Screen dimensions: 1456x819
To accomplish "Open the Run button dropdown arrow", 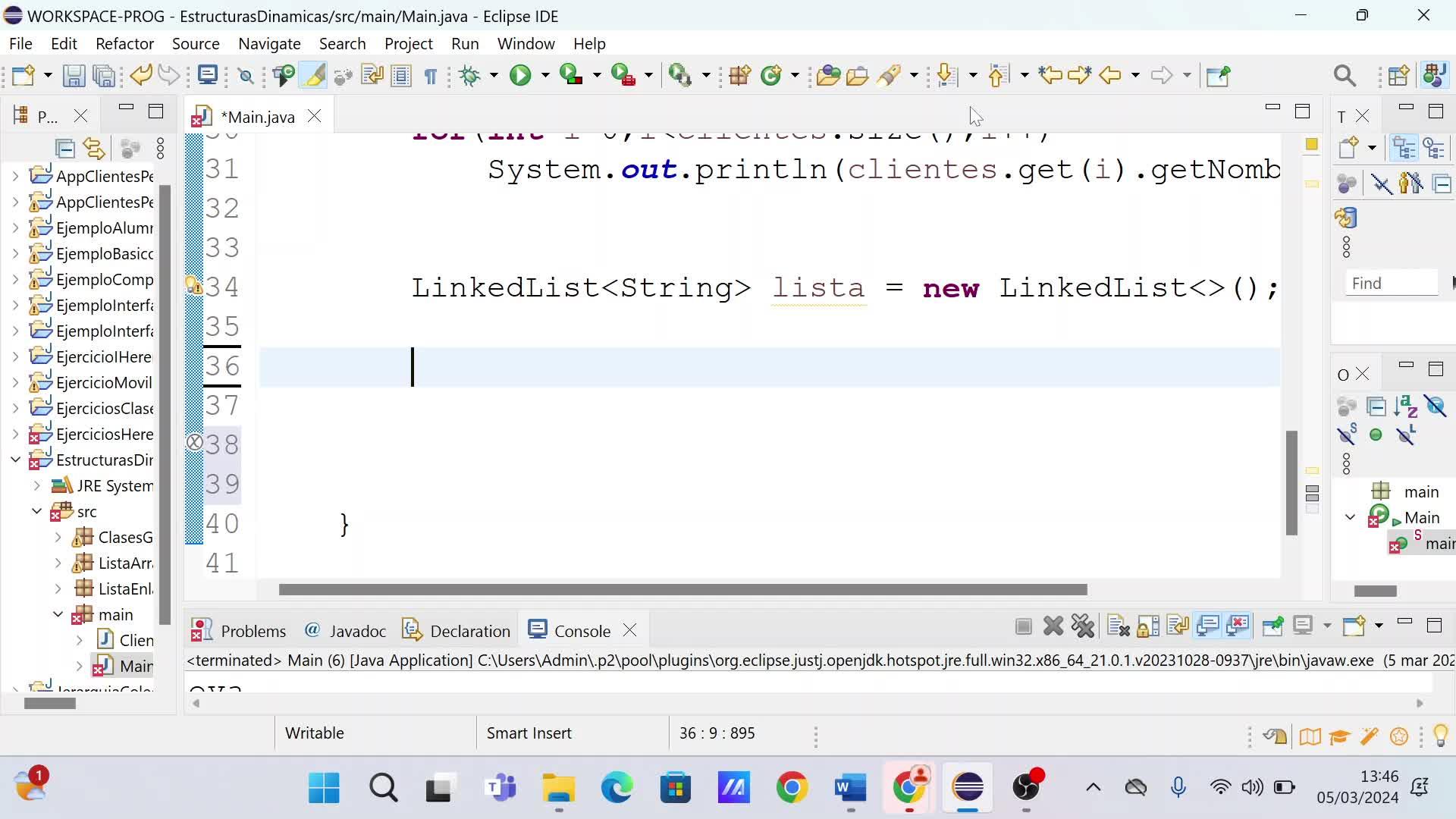I will [544, 75].
